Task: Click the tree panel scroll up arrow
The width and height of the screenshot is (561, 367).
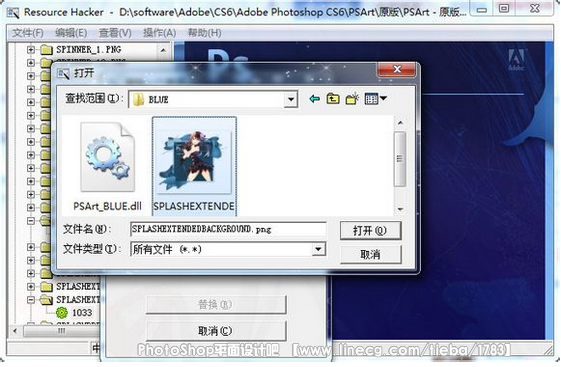Action: click(x=163, y=50)
